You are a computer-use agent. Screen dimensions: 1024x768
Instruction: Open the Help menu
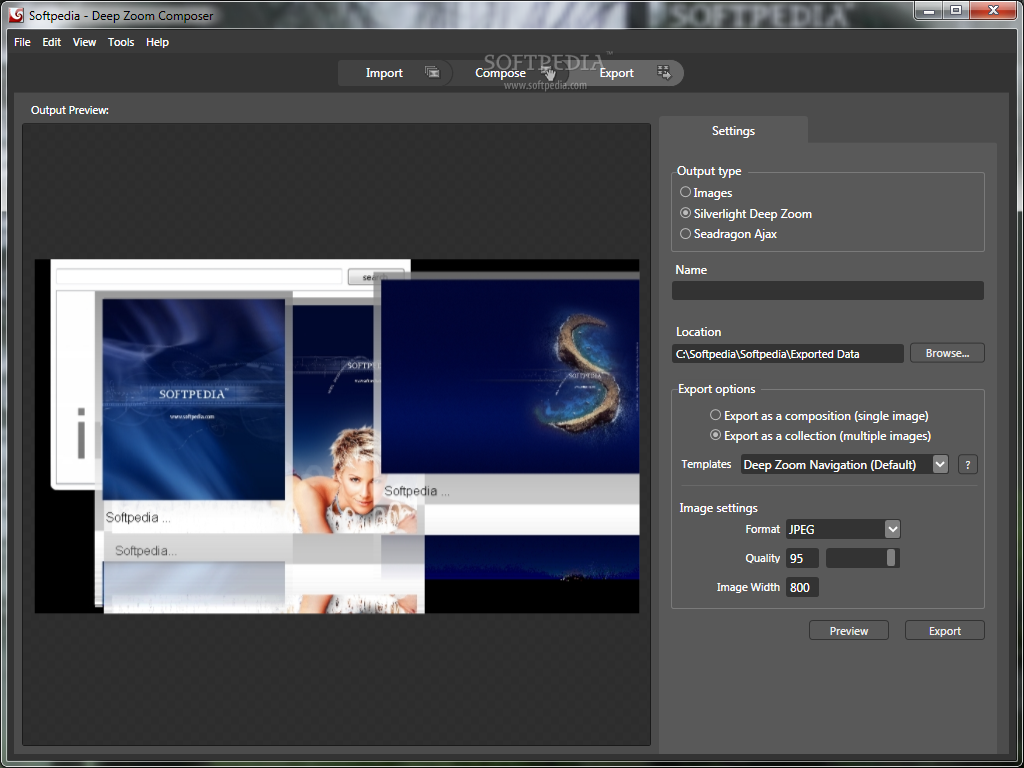pos(157,42)
